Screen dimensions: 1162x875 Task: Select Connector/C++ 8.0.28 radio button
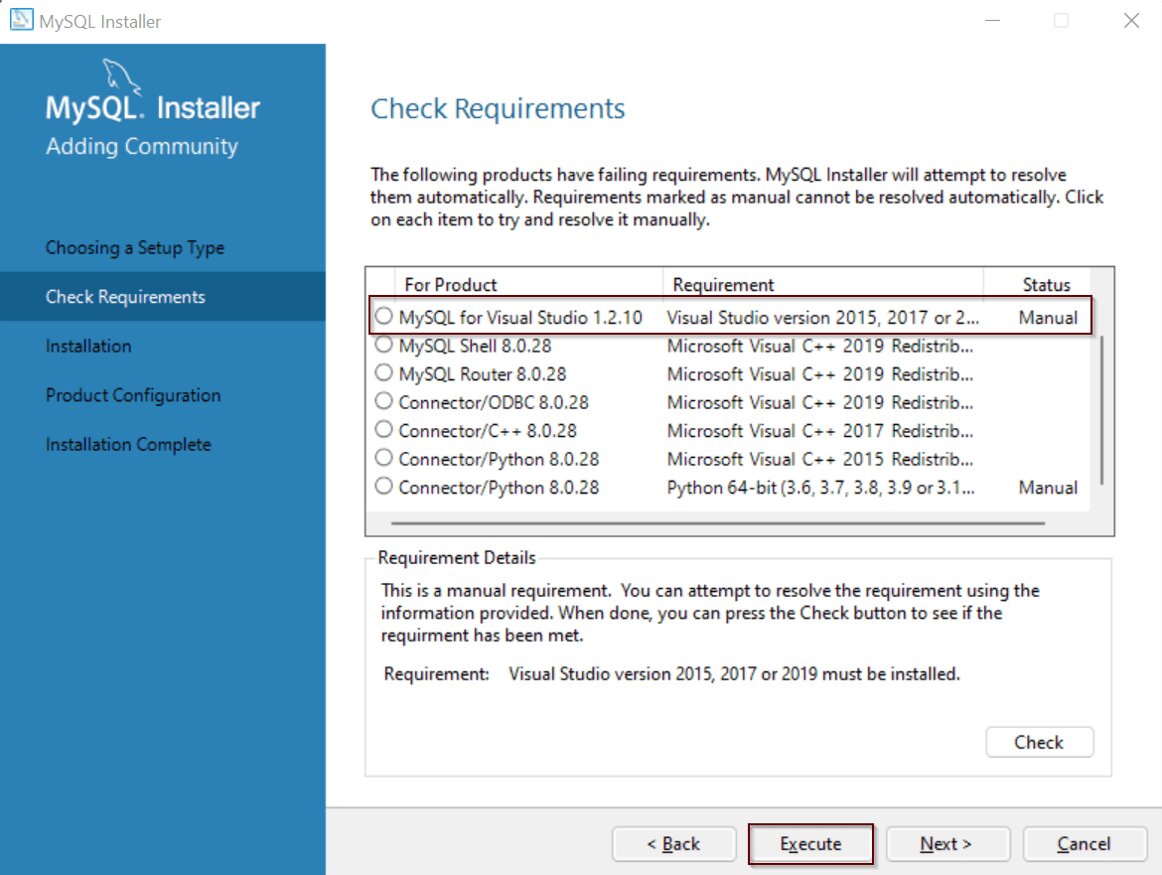pos(383,429)
